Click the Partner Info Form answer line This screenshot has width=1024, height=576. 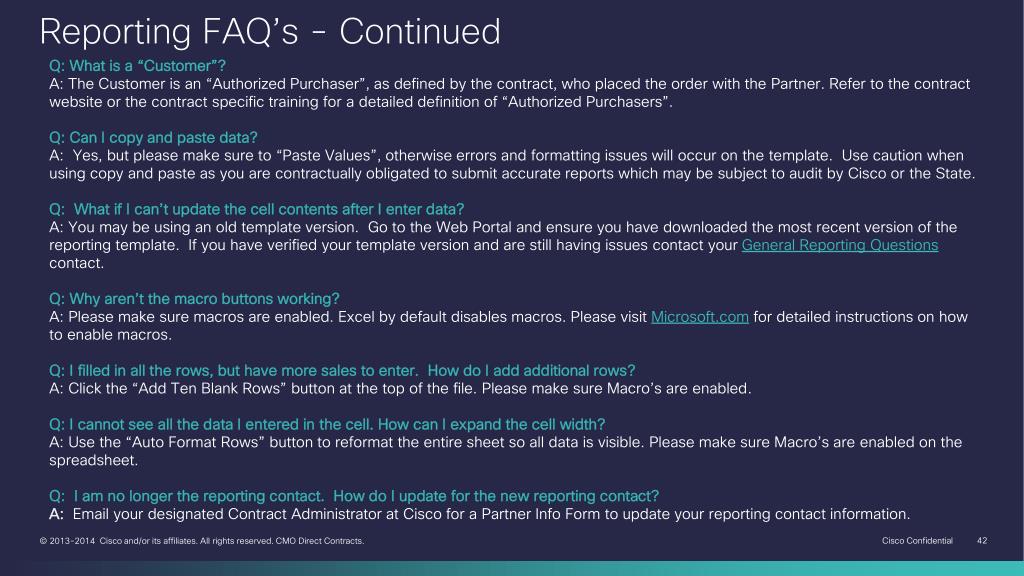pos(479,515)
